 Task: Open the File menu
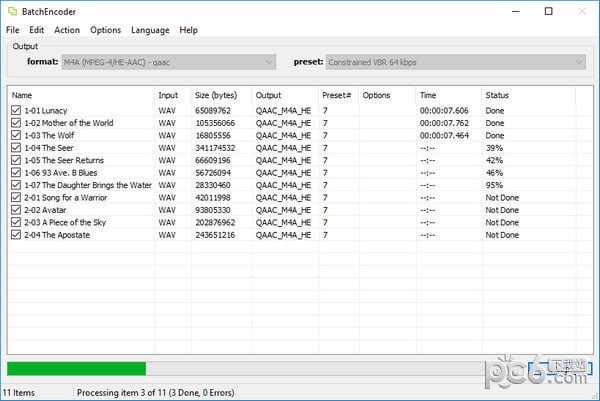coord(13,30)
